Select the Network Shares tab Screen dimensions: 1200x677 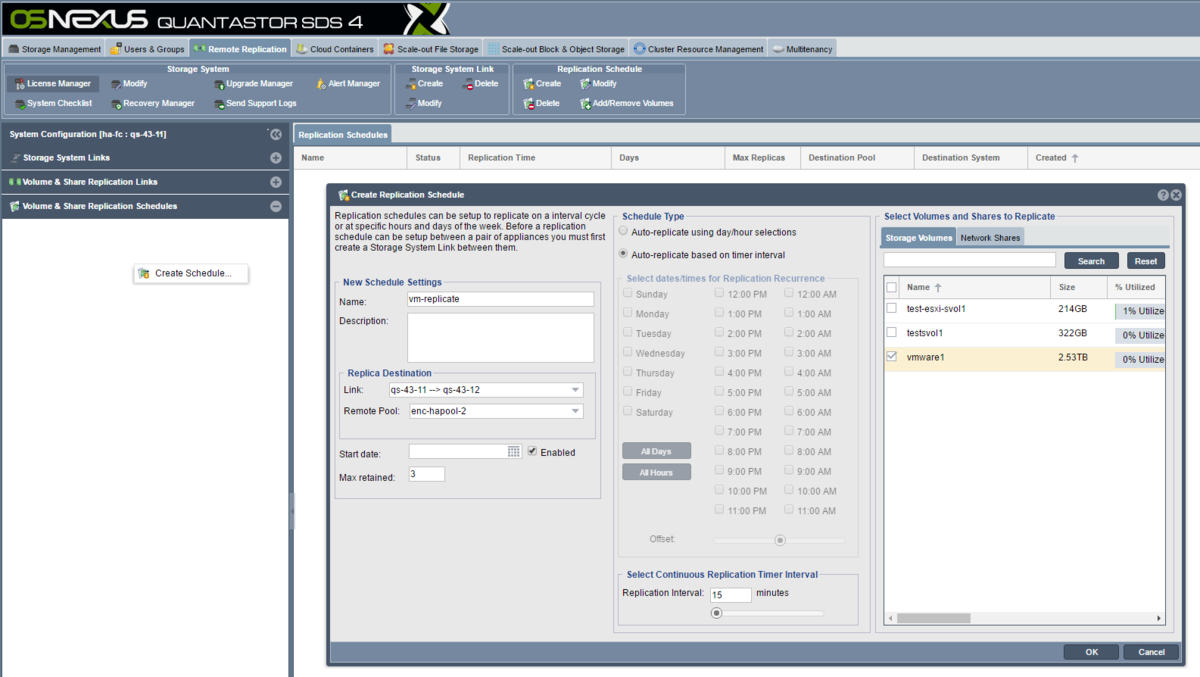[x=990, y=238]
